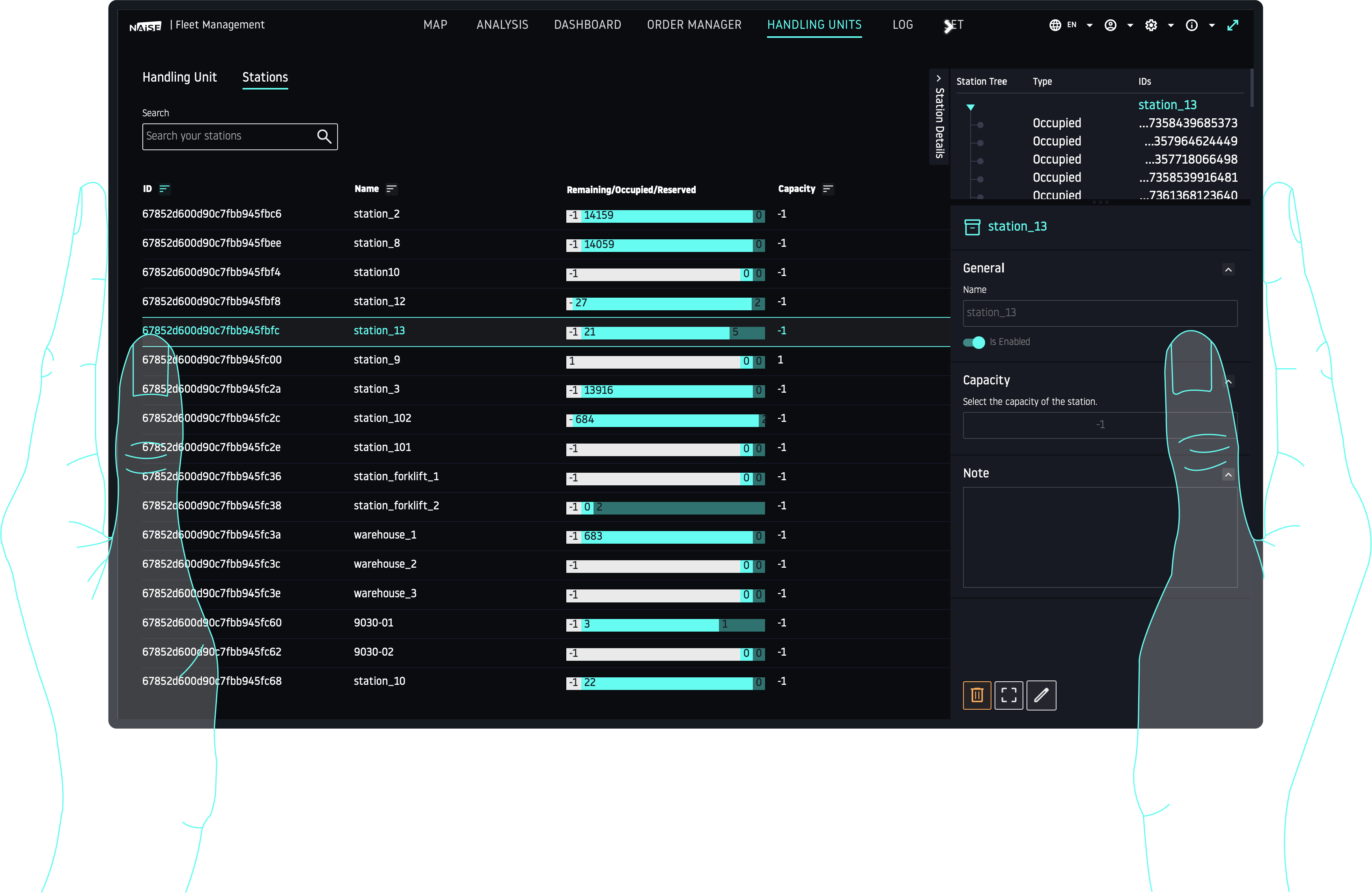Screen dimensions: 1372x893
Task: Click the focus frame icon button
Action: pyautogui.click(x=1009, y=695)
